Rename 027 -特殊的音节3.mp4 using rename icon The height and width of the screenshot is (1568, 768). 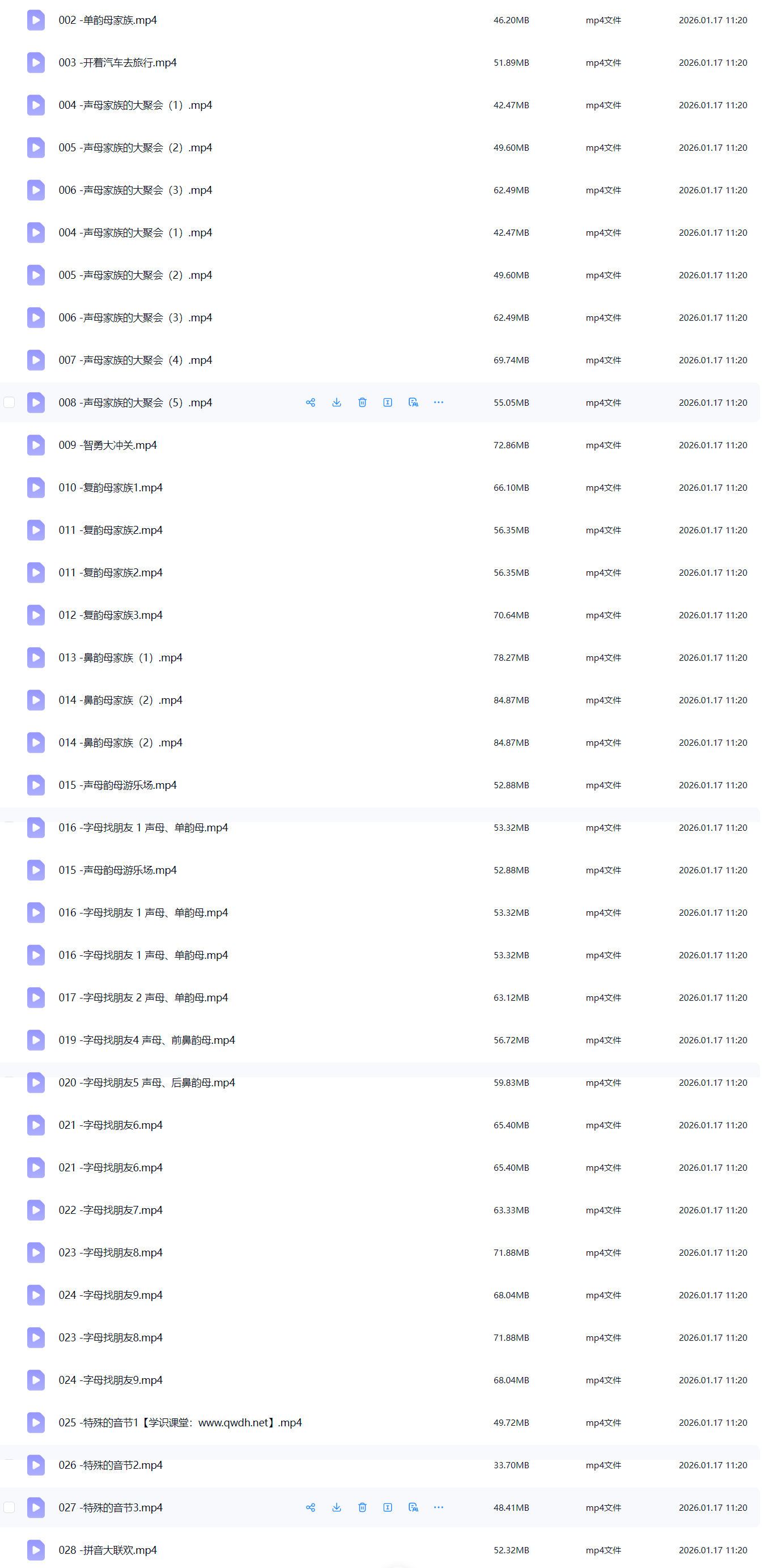(387, 1507)
